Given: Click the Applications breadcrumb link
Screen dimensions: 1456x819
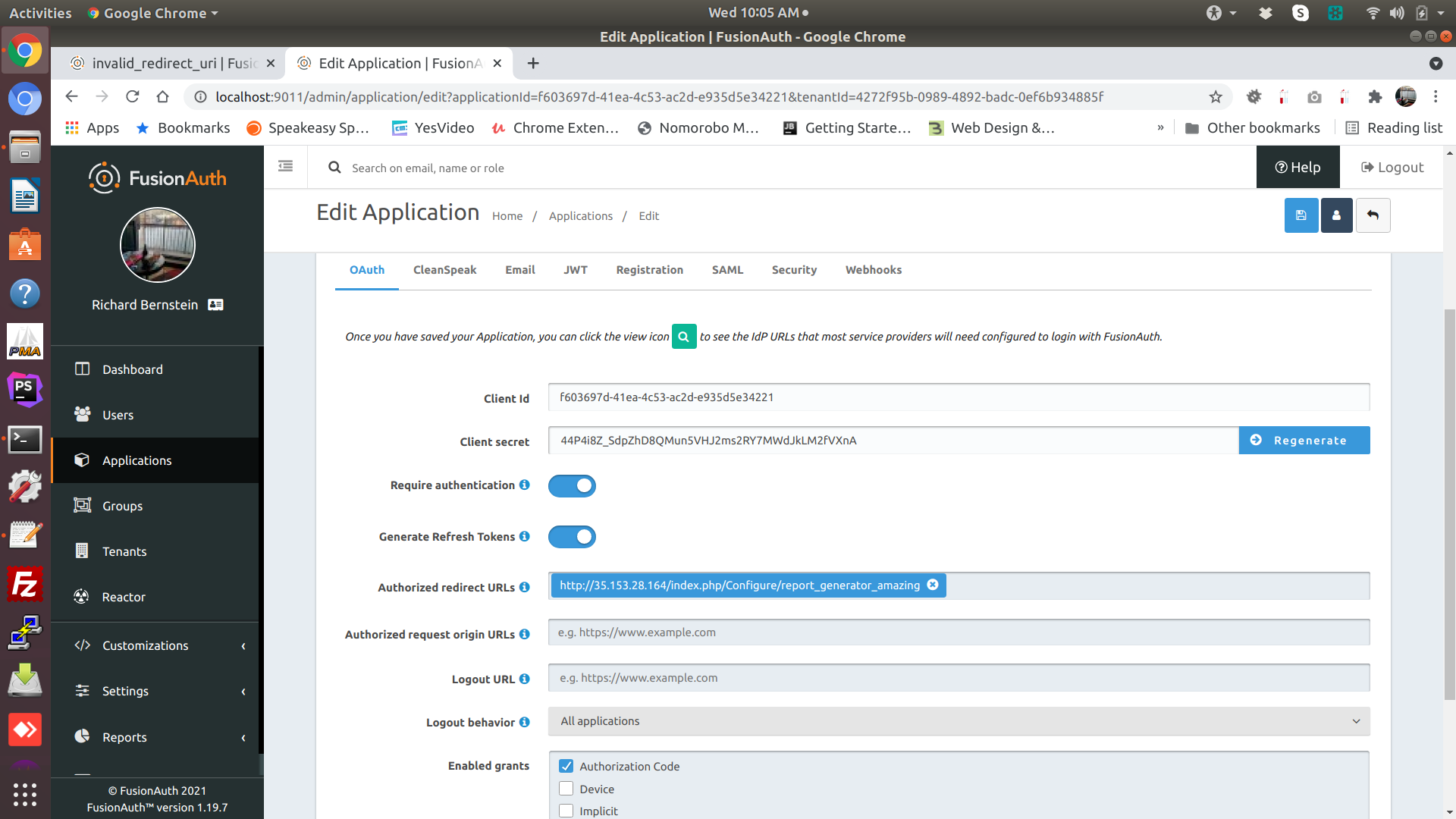Looking at the screenshot, I should [580, 216].
